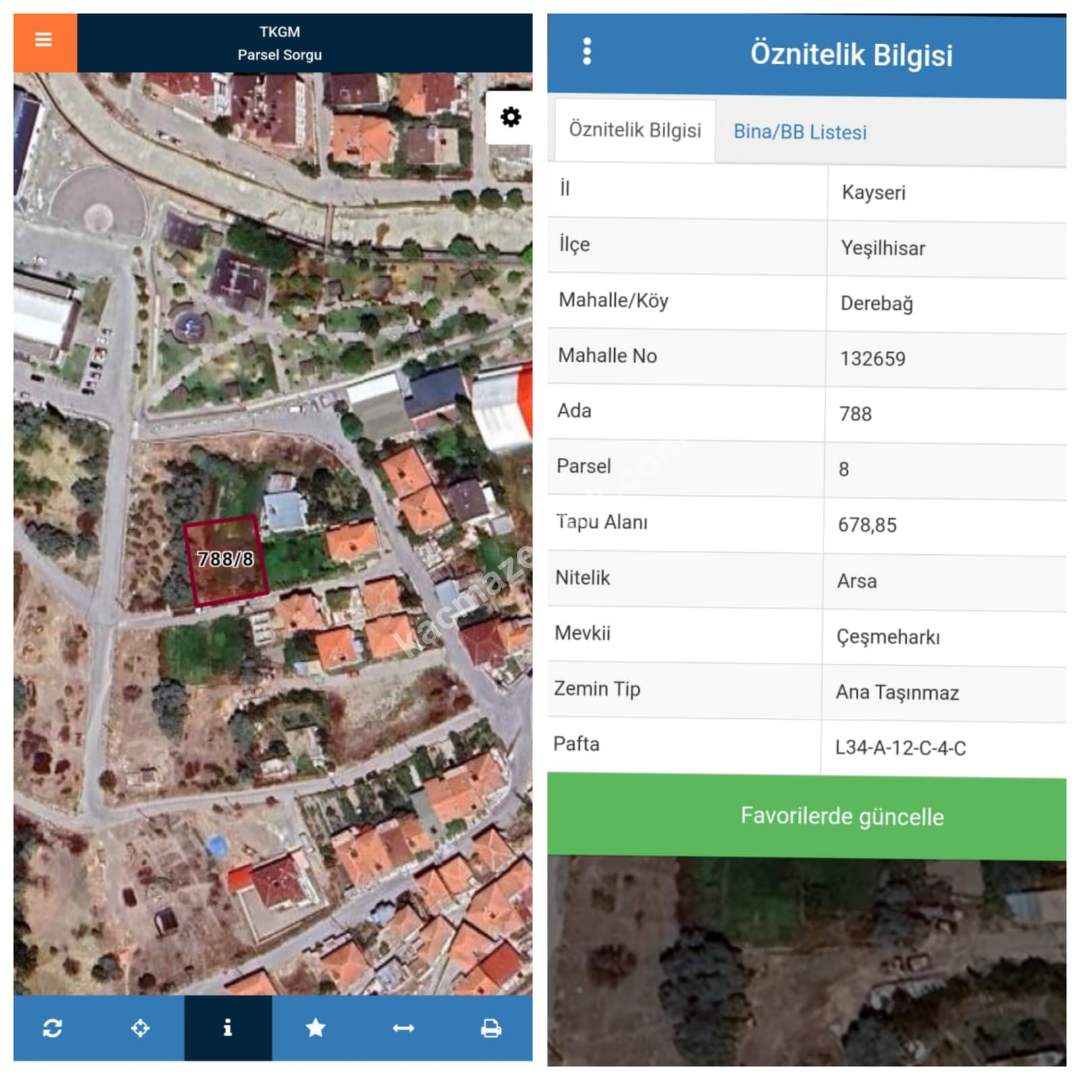Image resolution: width=1080 pixels, height=1080 pixels.
Task: Open the orange hamburger menu
Action: click(x=44, y=40)
